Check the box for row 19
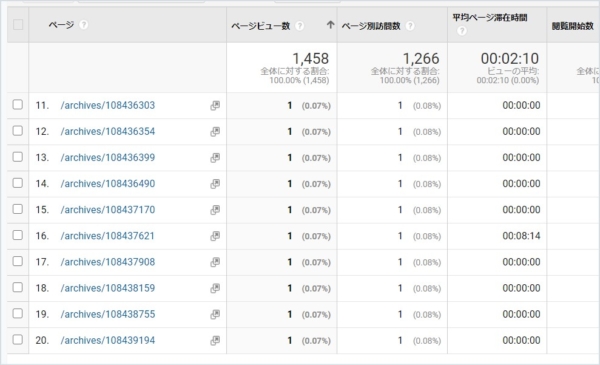The width and height of the screenshot is (600, 365). pos(18,313)
